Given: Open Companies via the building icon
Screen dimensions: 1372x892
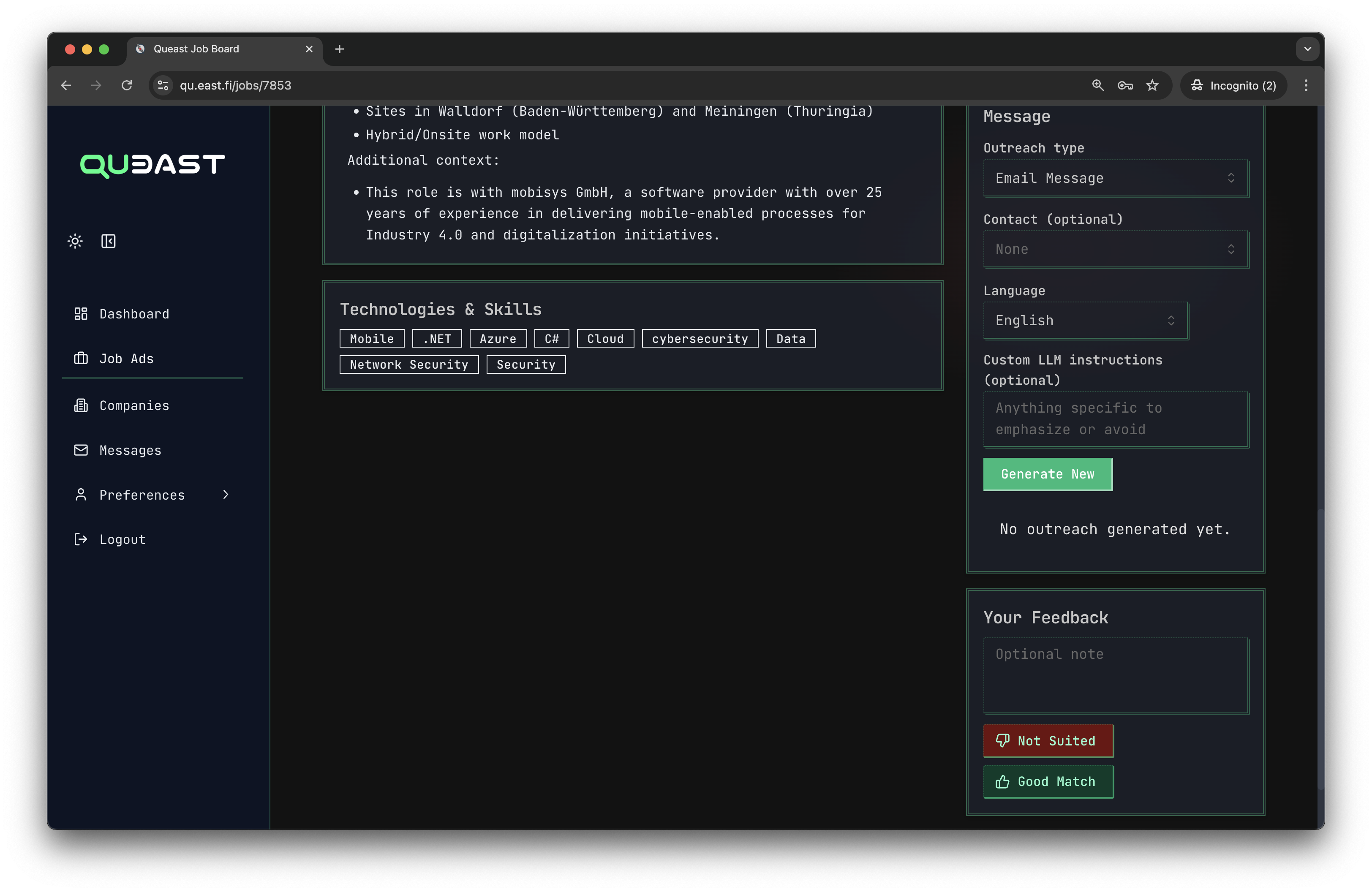Looking at the screenshot, I should coord(81,405).
